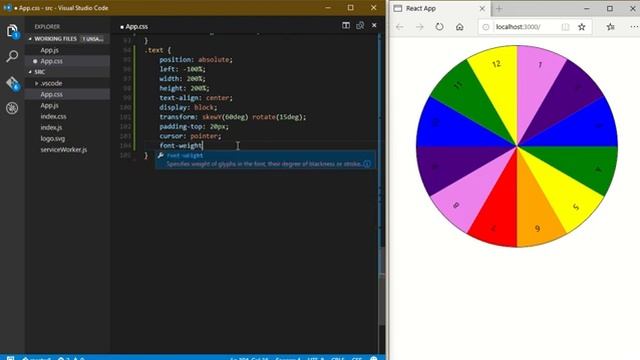Open browser settings and more menu

pyautogui.click(x=633, y=27)
